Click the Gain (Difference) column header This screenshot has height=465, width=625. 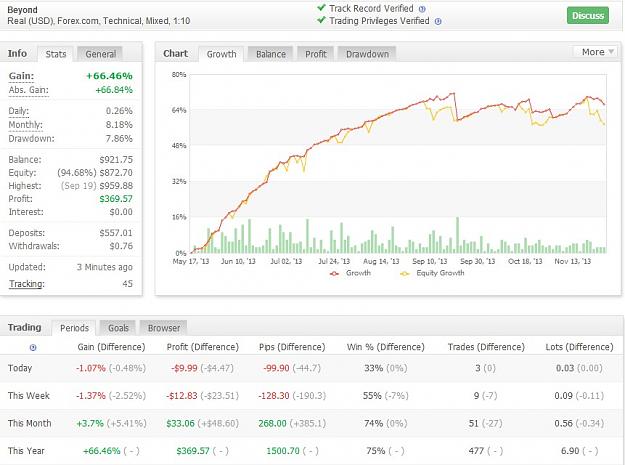coord(111,347)
